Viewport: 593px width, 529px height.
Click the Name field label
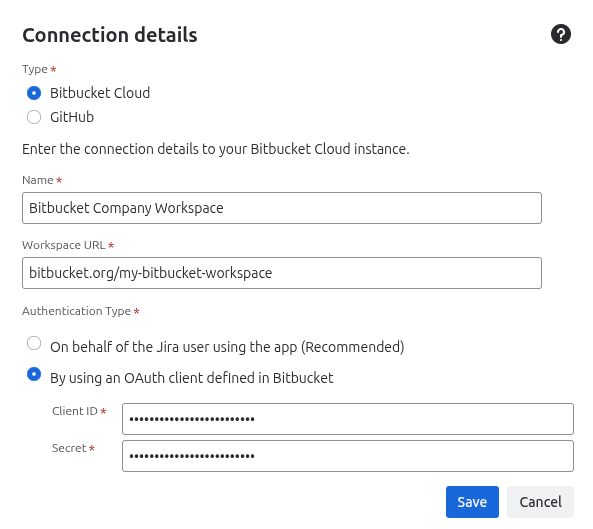[37, 180]
